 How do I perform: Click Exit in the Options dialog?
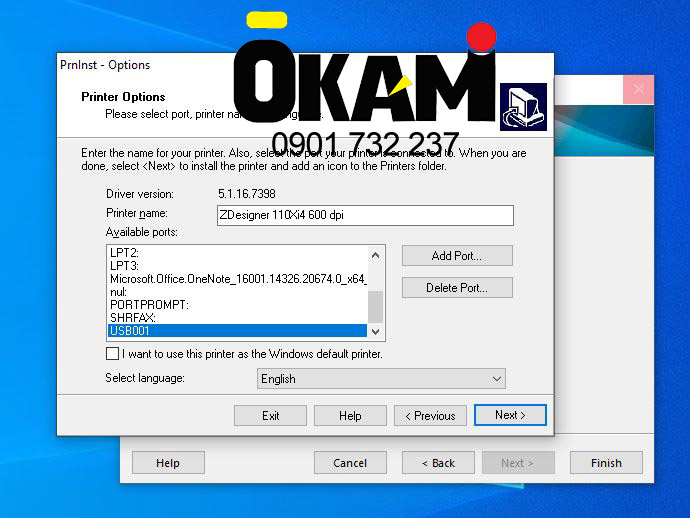tap(270, 416)
